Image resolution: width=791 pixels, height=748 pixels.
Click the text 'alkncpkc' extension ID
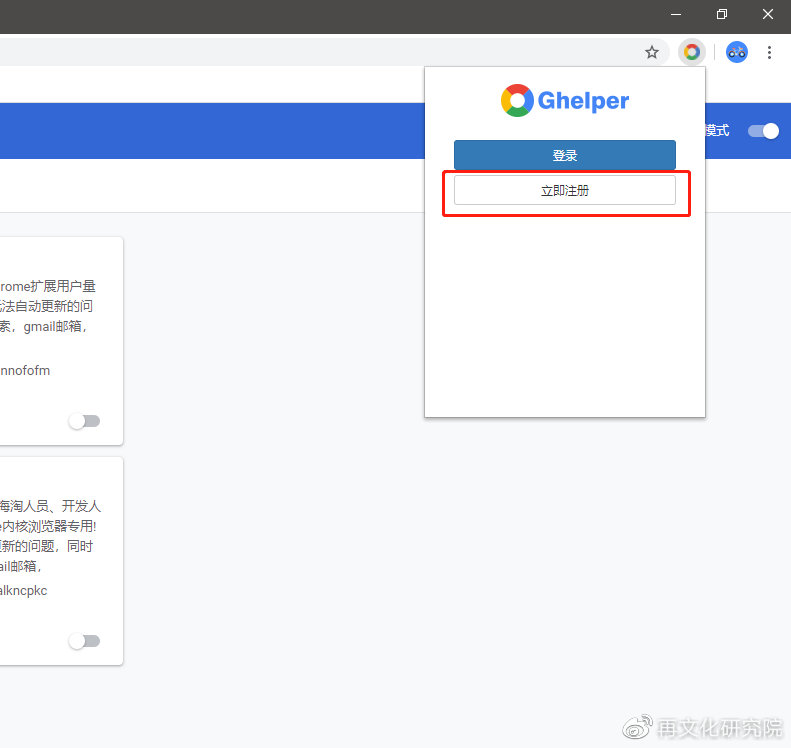pos(23,591)
